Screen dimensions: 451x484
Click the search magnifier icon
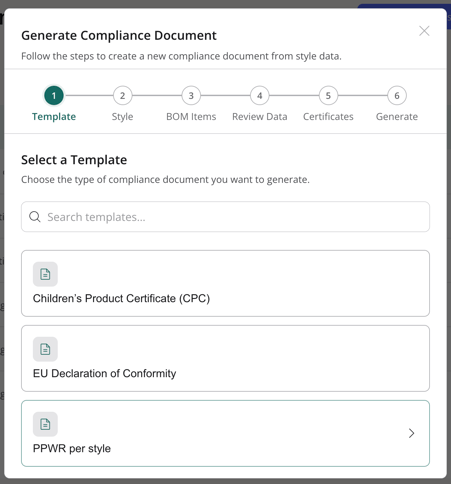click(35, 217)
